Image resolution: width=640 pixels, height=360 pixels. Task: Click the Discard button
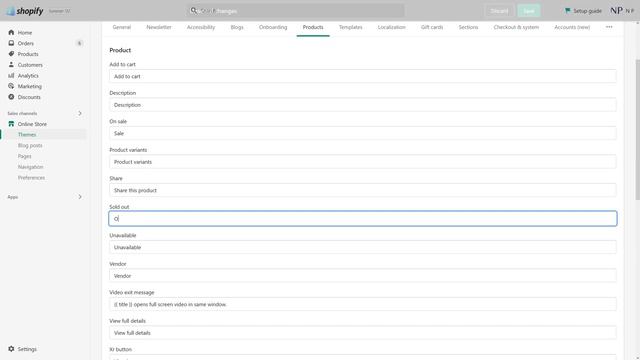[499, 11]
